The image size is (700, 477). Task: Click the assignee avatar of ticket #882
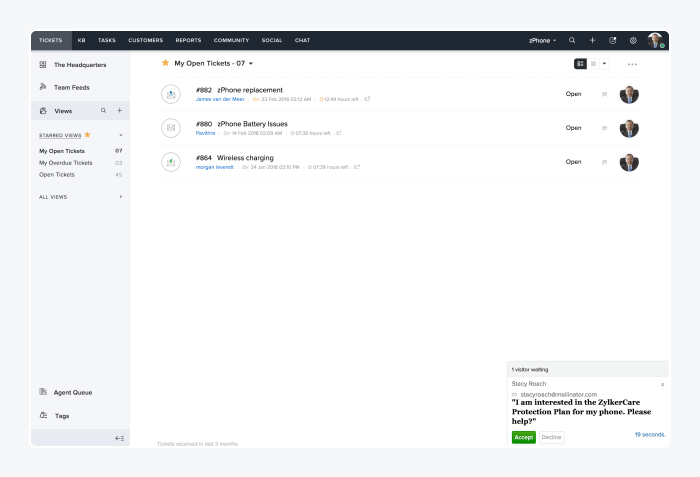point(629,94)
